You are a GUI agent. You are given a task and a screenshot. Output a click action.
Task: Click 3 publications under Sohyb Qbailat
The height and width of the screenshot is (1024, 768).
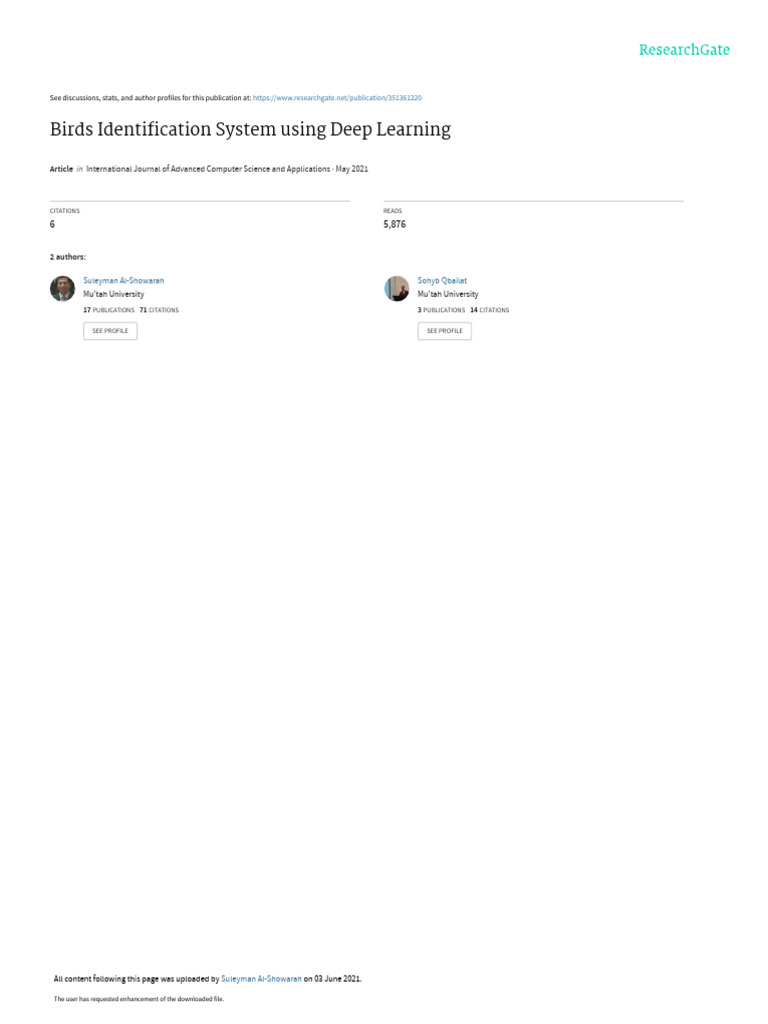tap(441, 310)
